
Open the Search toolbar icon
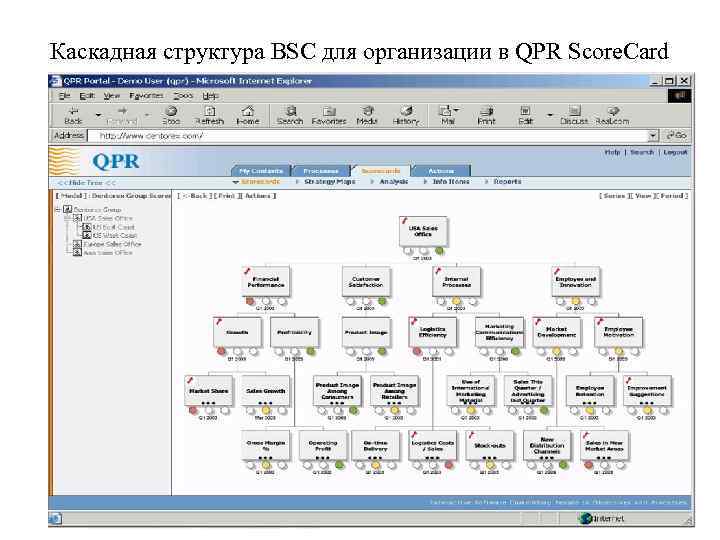tap(290, 116)
